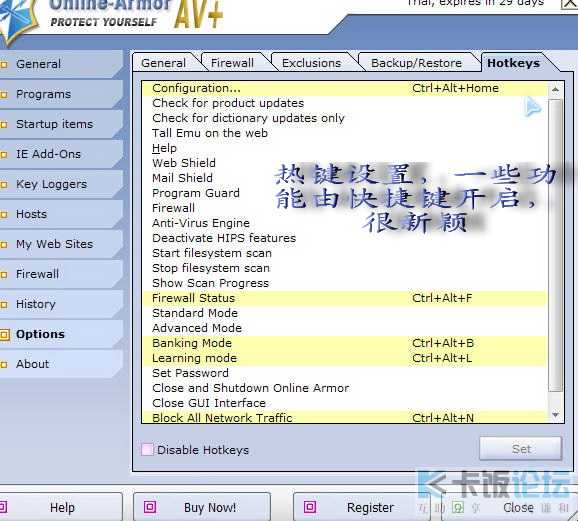Select Close GUI Interface row
The width and height of the screenshot is (578, 521).
[345, 403]
